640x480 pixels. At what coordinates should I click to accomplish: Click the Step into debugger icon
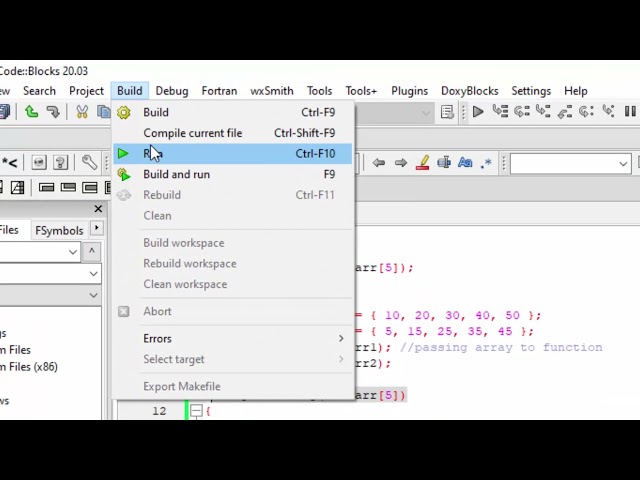543,111
